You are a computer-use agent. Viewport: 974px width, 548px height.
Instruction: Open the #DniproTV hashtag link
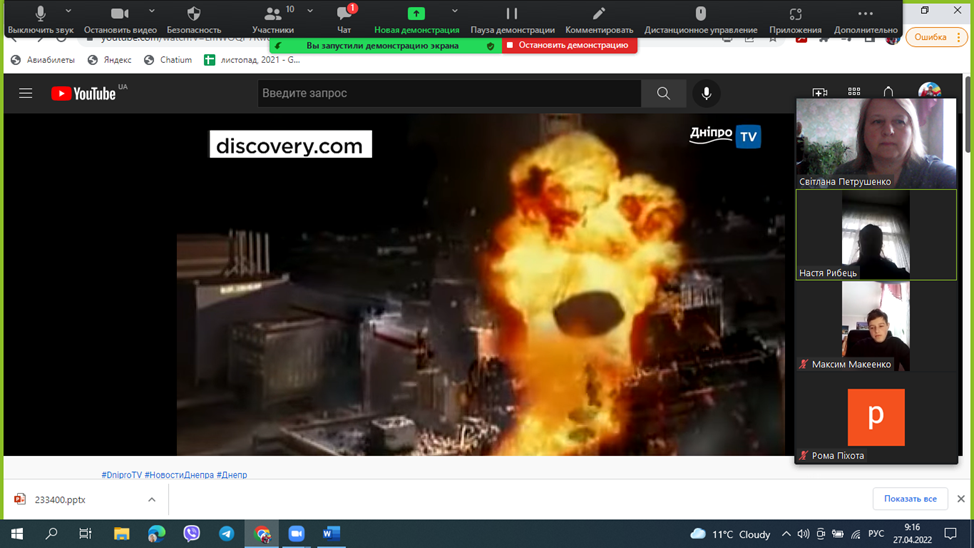click(122, 475)
